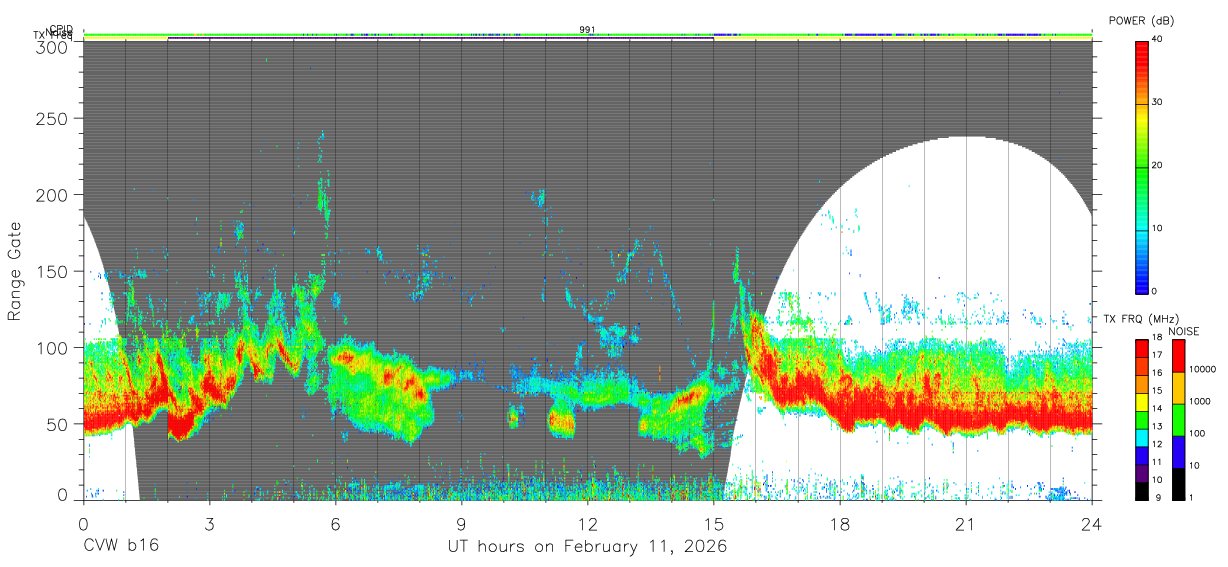
Task: Select the green 13-14 MHz TX FRQ swatch
Action: point(1141,419)
